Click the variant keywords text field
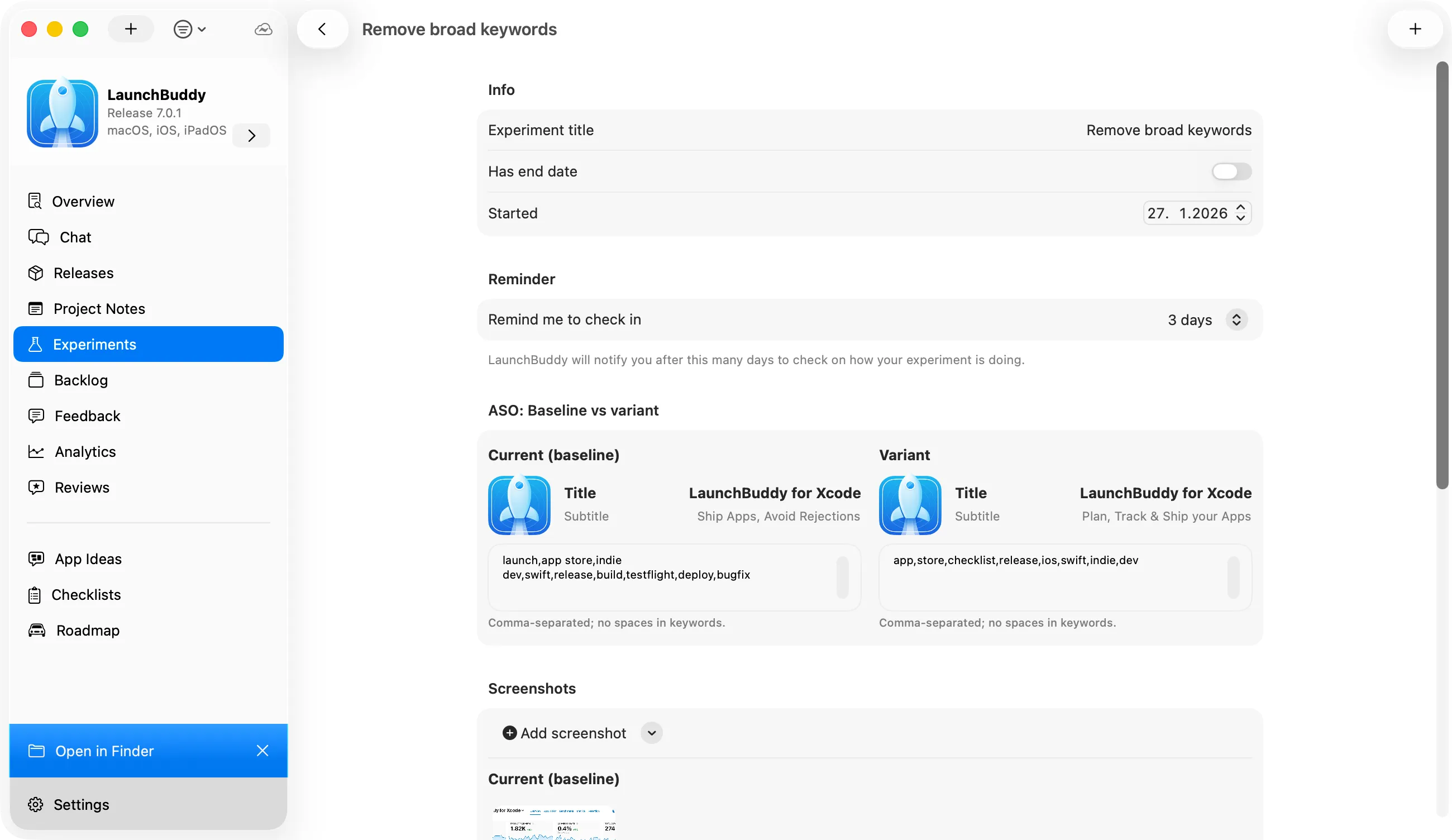 pos(1065,577)
